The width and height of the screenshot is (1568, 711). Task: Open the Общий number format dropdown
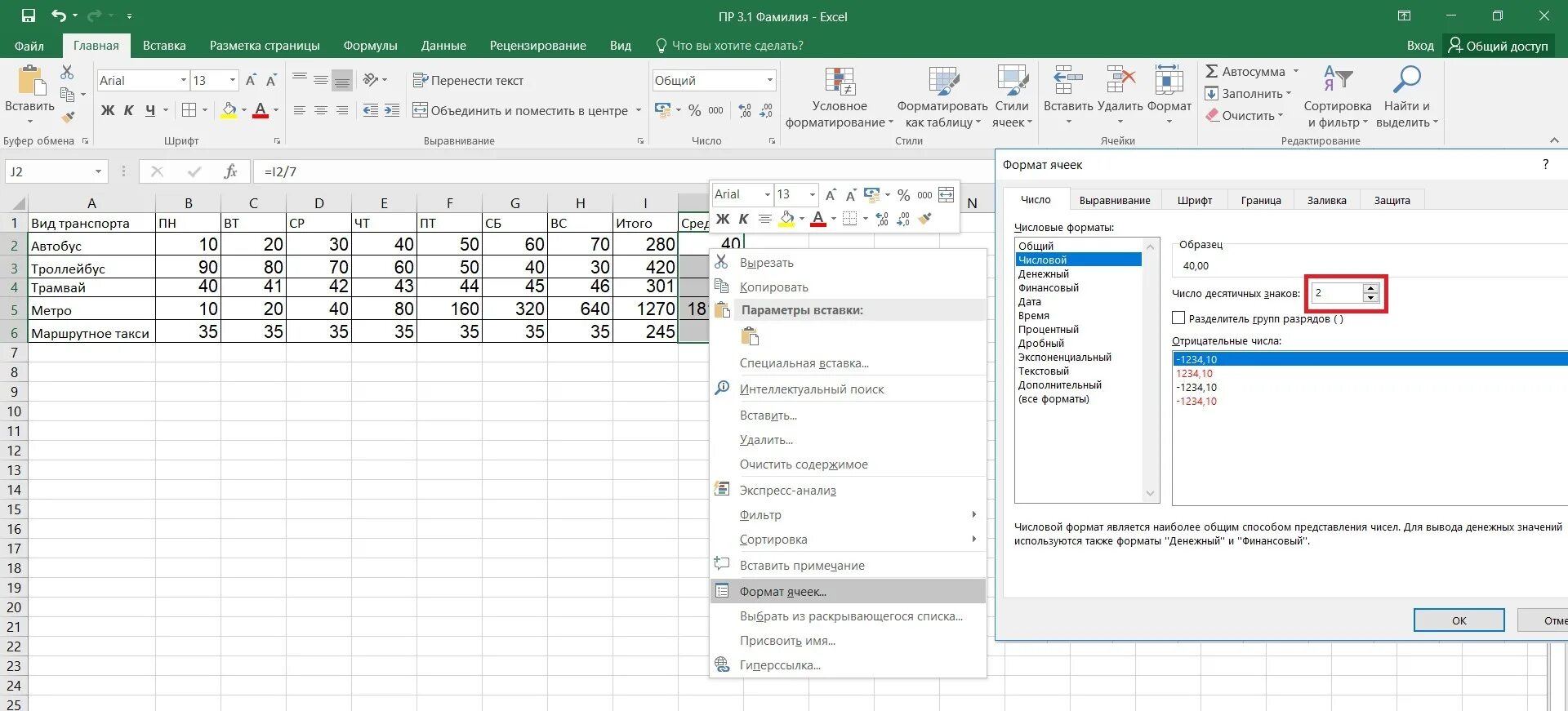[x=769, y=80]
